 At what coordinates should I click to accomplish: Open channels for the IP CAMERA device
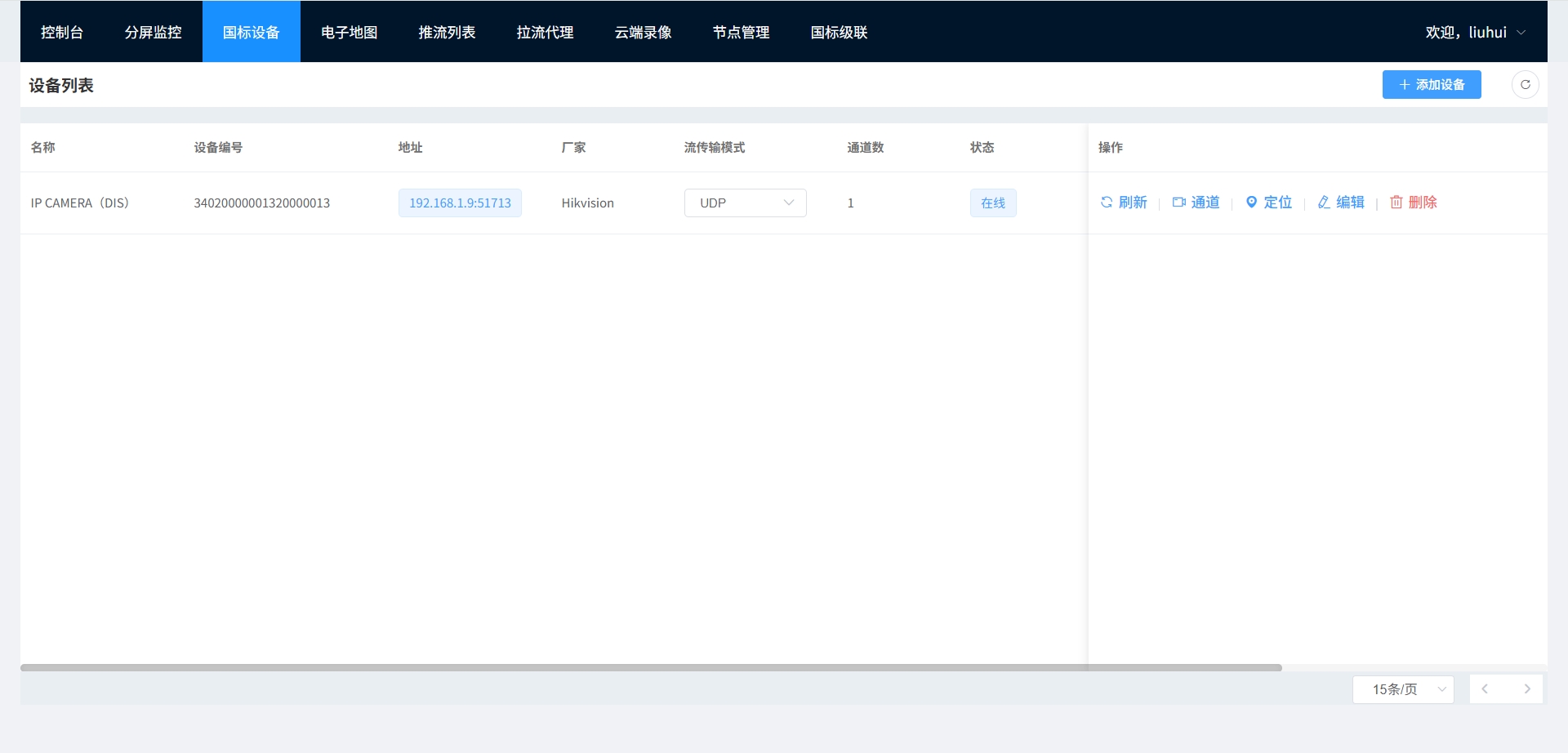pos(1196,203)
